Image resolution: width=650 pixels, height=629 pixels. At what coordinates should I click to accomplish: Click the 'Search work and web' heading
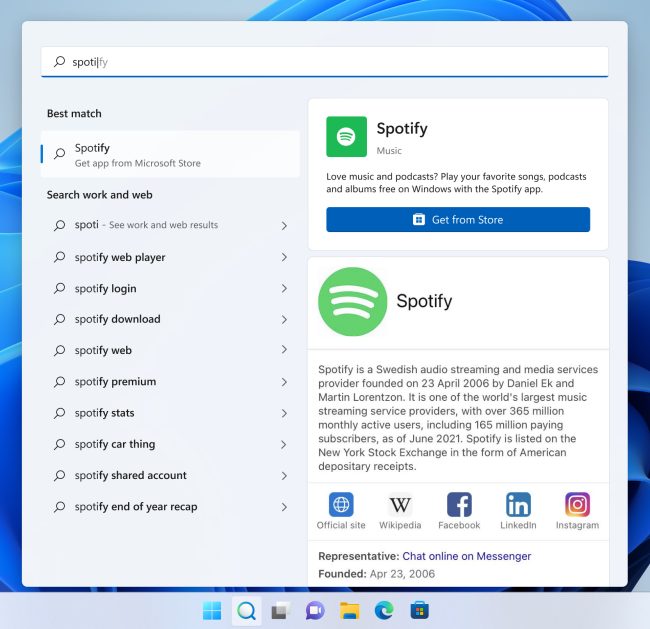(99, 195)
